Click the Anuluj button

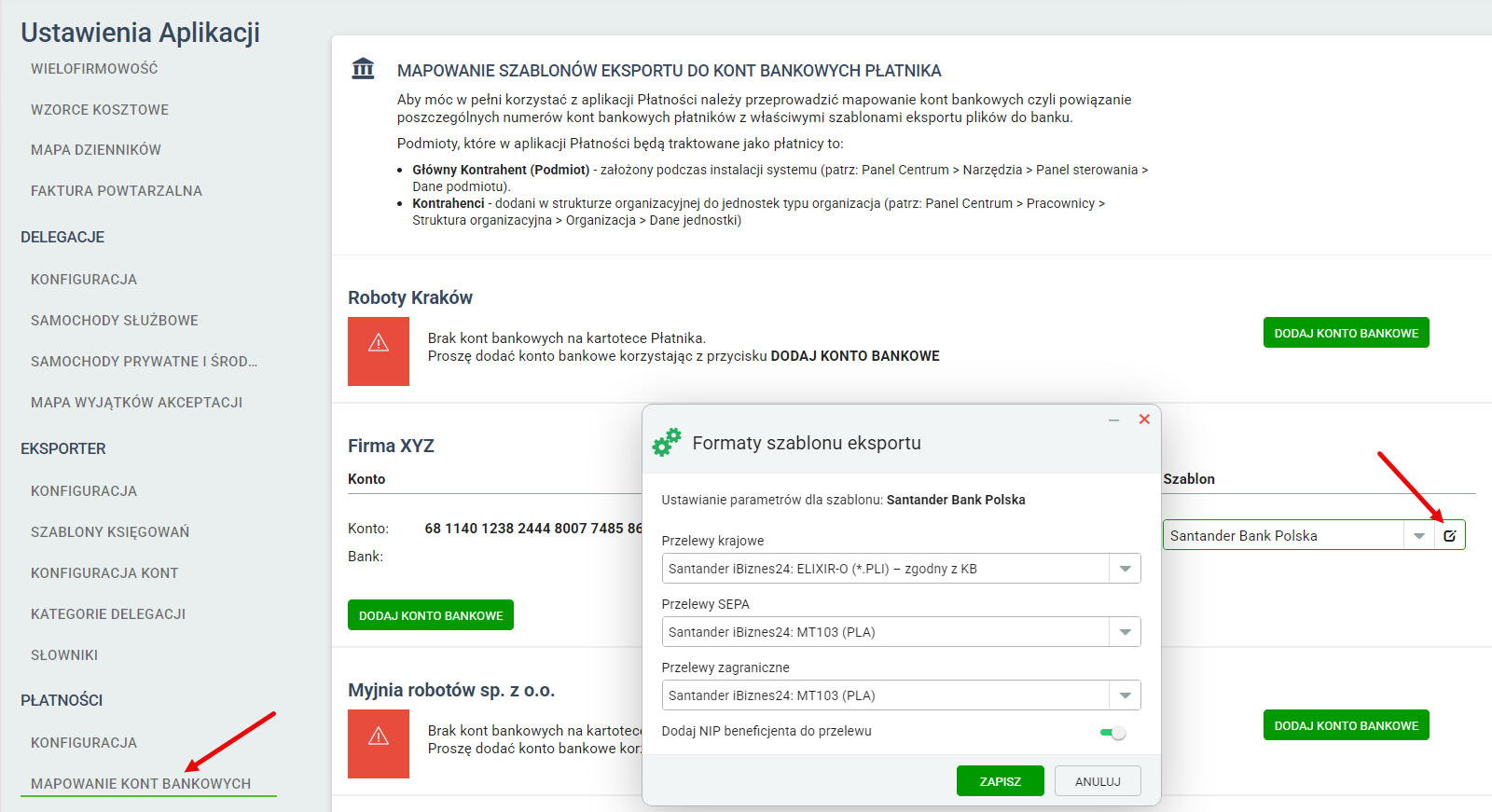[x=1098, y=781]
